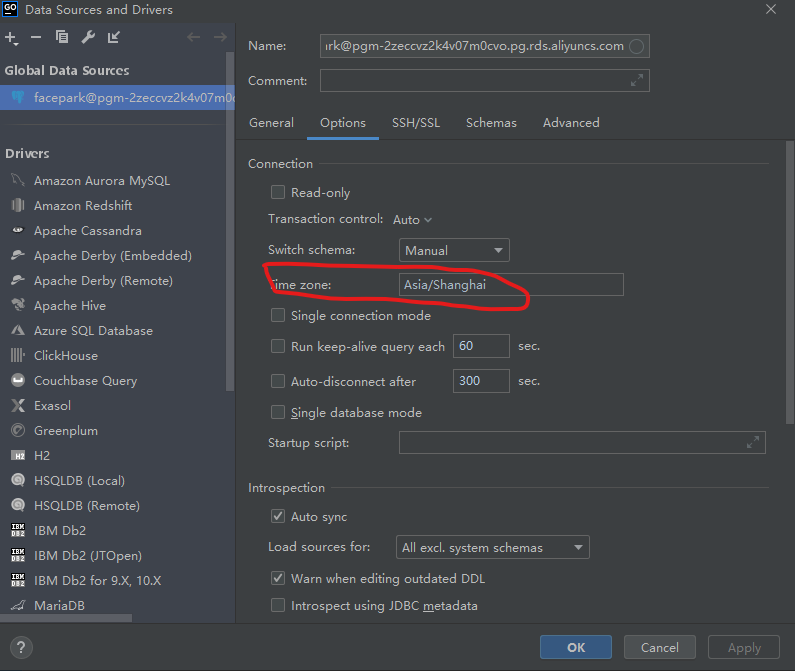Click the wrench settings icon in toolbar
The image size is (795, 671).
point(88,37)
